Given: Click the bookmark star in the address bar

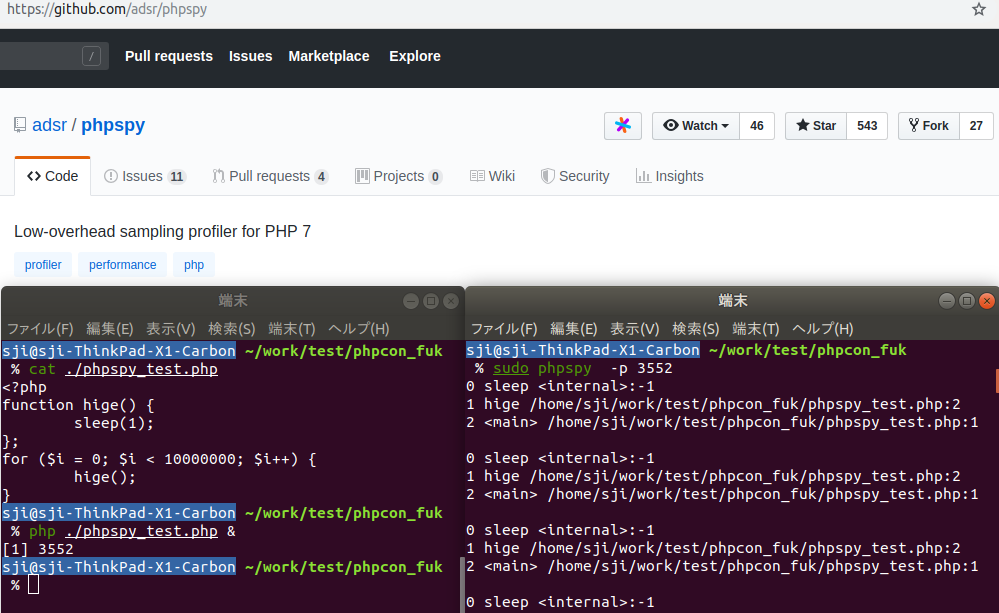Looking at the screenshot, I should (977, 9).
